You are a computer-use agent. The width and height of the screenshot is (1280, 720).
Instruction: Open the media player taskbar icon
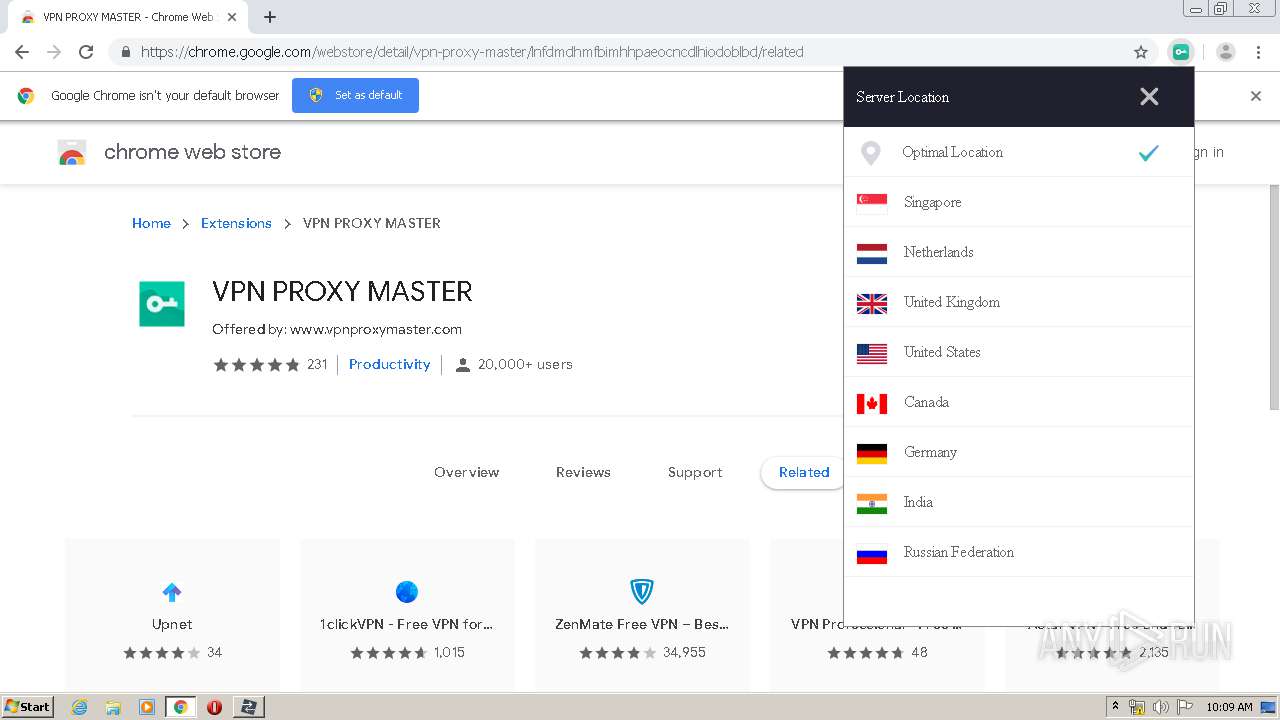(147, 707)
